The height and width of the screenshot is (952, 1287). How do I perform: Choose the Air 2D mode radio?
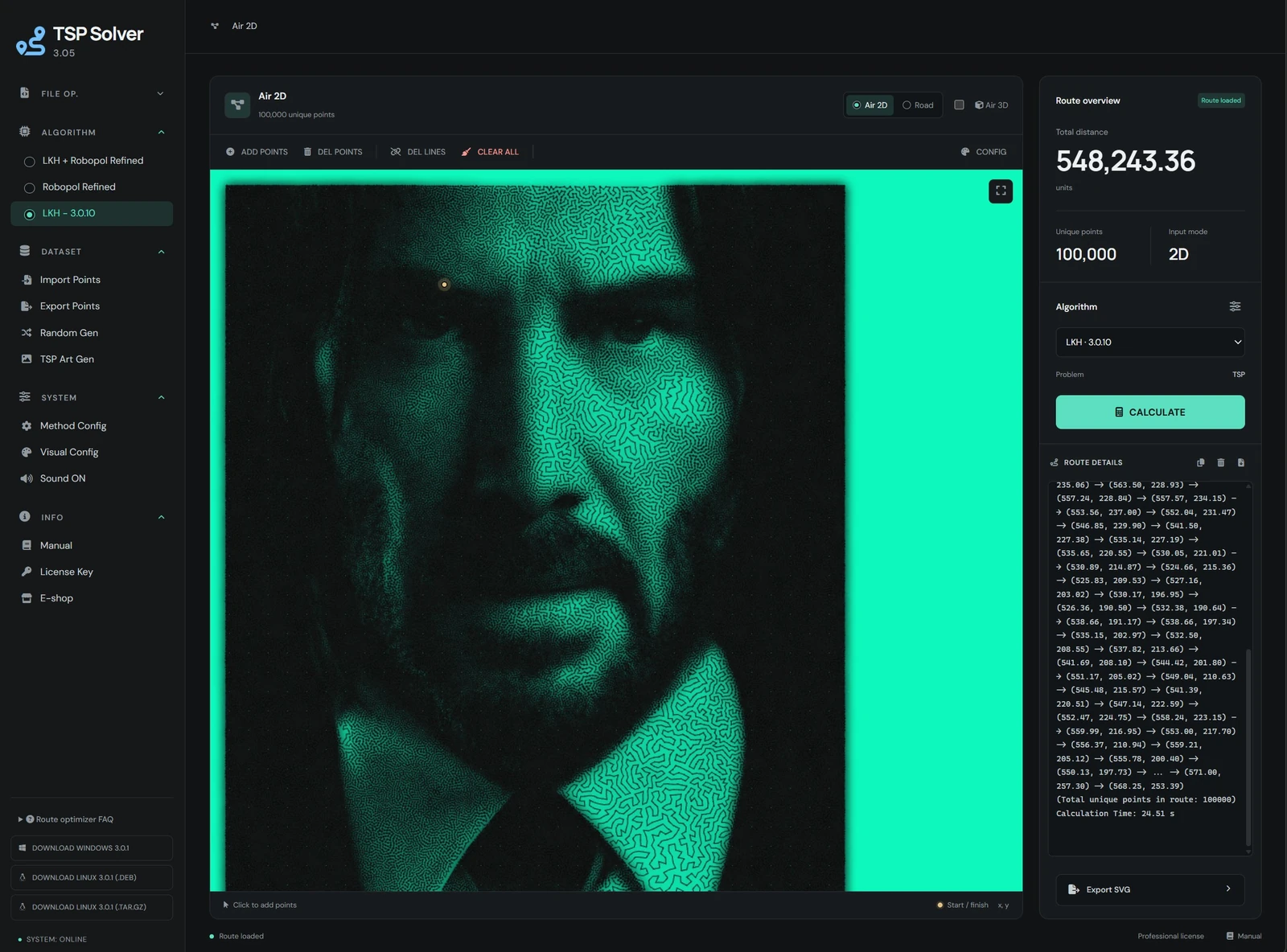870,105
